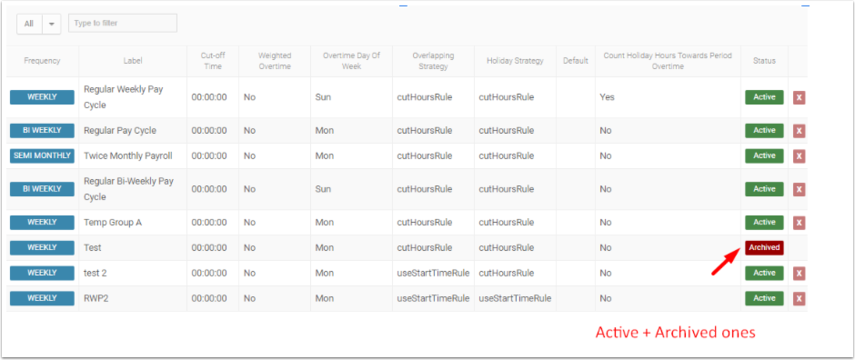Sort by the Cut-off Time column header
The width and height of the screenshot is (855, 360).
click(x=213, y=61)
